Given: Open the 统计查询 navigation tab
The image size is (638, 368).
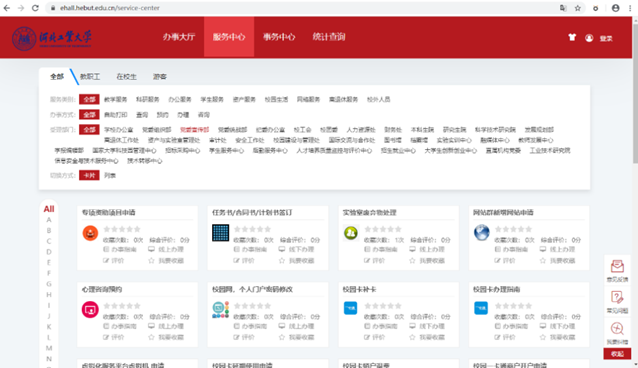Looking at the screenshot, I should pos(329,37).
